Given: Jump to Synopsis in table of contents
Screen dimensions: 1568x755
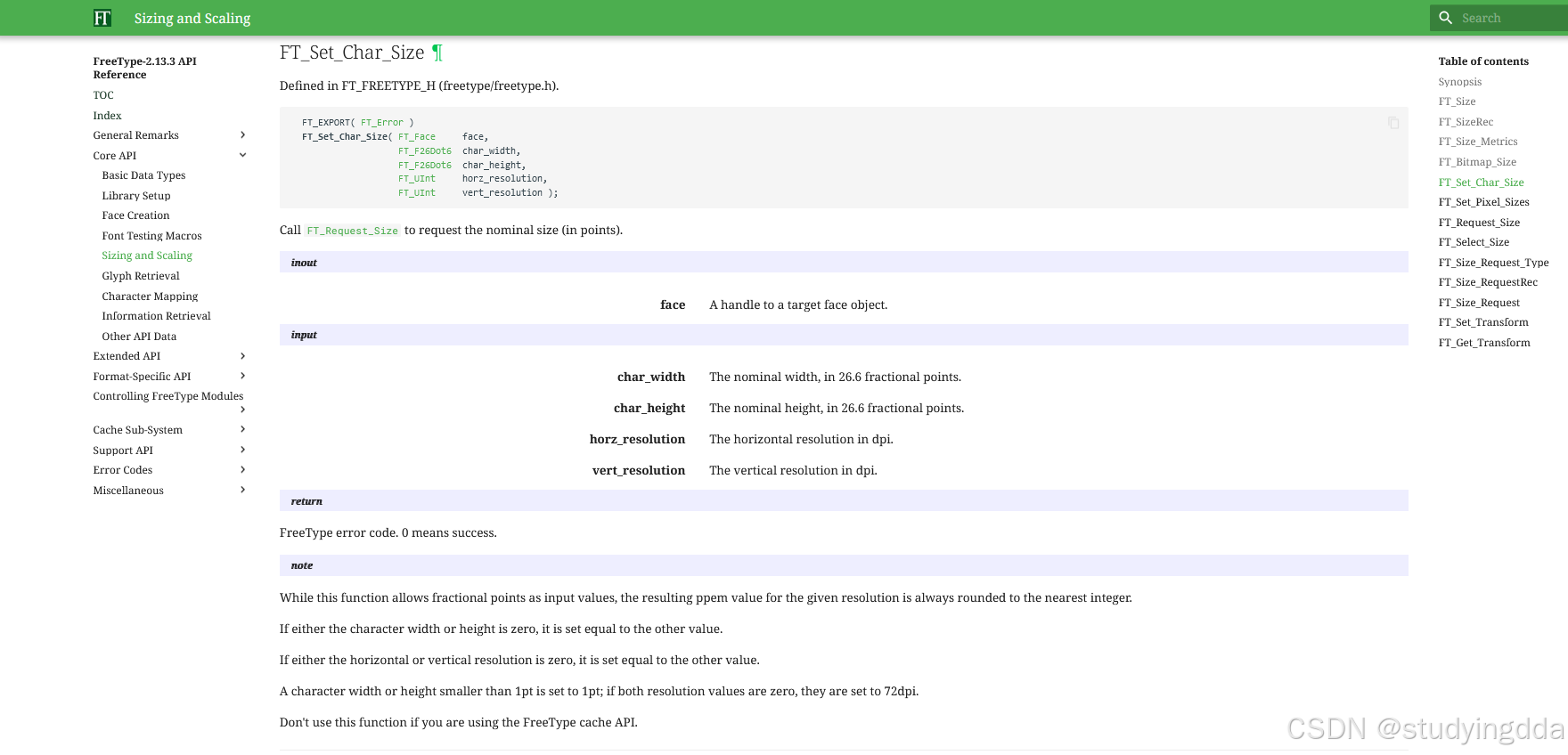Looking at the screenshot, I should point(1459,82).
